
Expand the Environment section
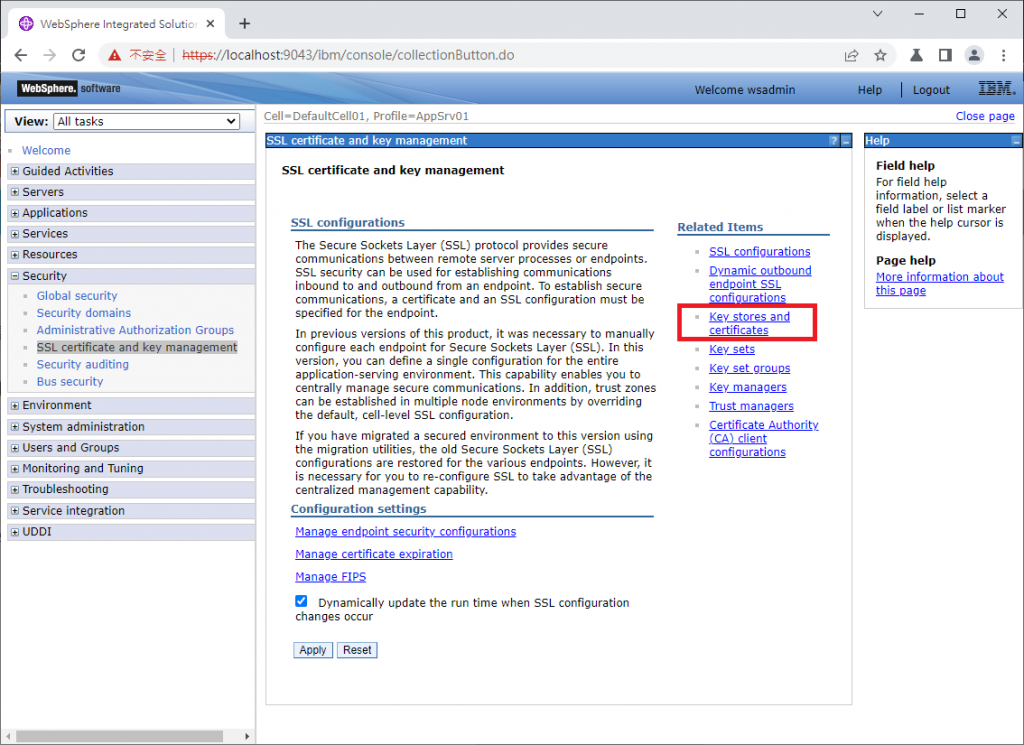(15, 405)
